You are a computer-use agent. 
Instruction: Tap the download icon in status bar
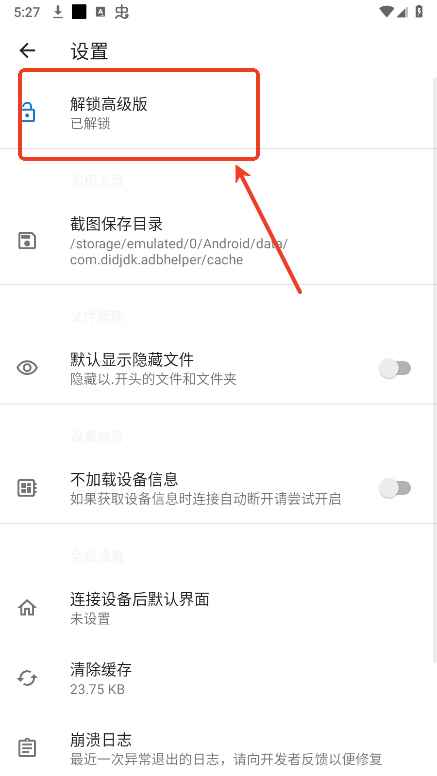click(58, 12)
